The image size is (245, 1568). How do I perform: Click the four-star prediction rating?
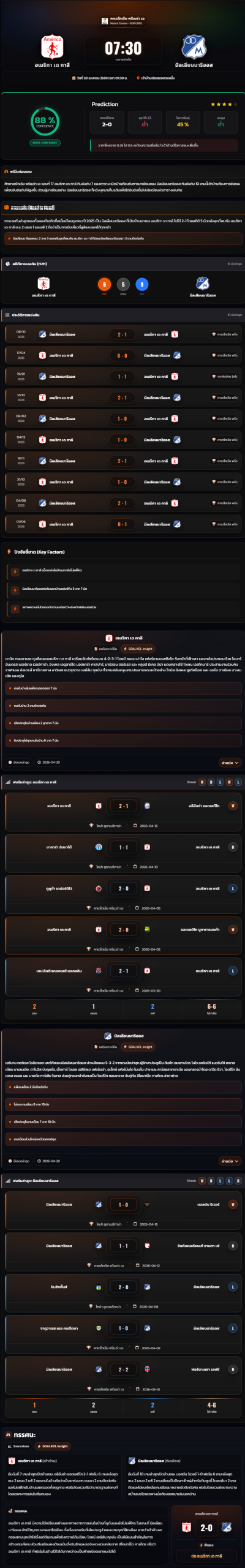(x=221, y=104)
